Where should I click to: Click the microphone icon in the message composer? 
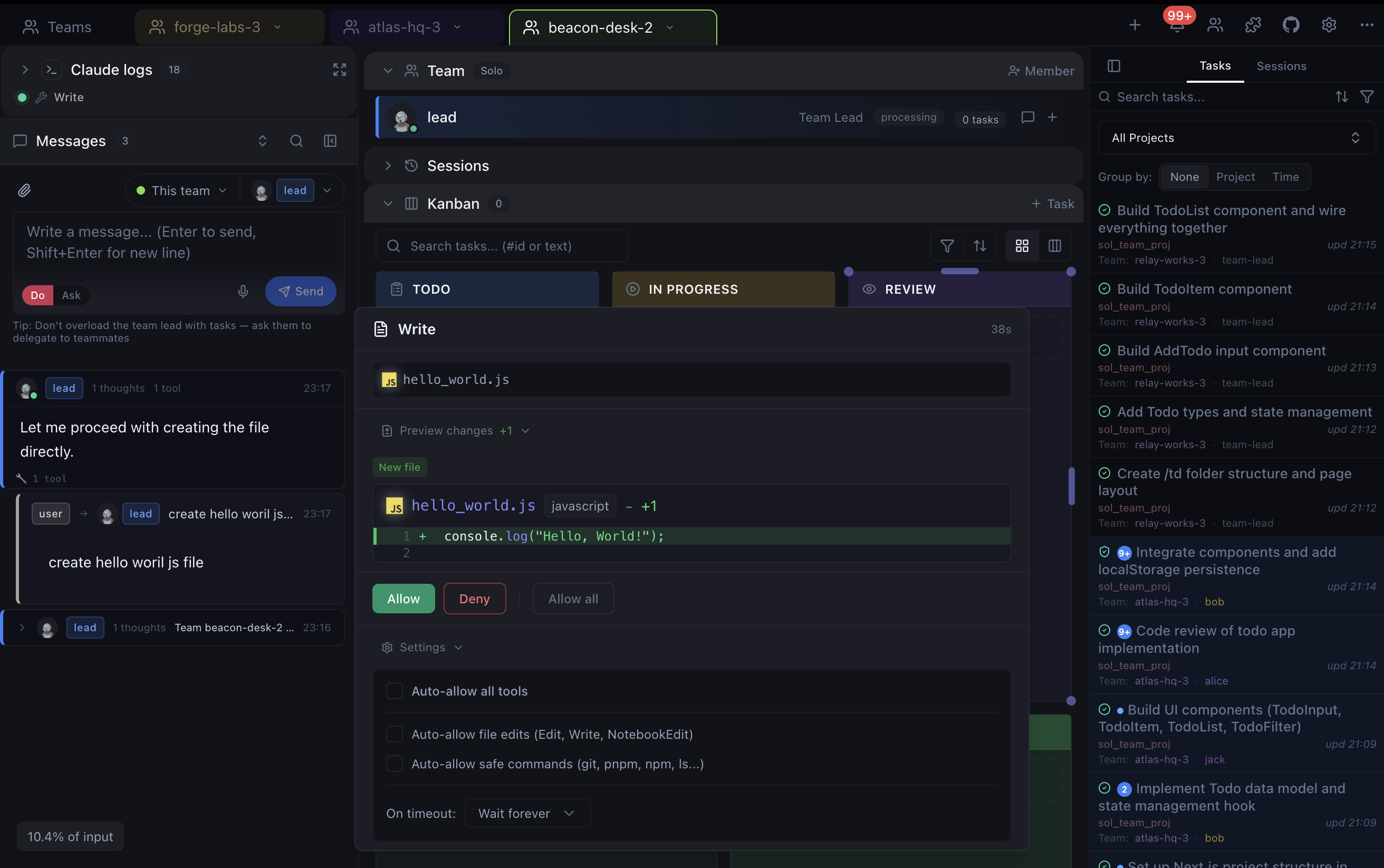[x=243, y=292]
